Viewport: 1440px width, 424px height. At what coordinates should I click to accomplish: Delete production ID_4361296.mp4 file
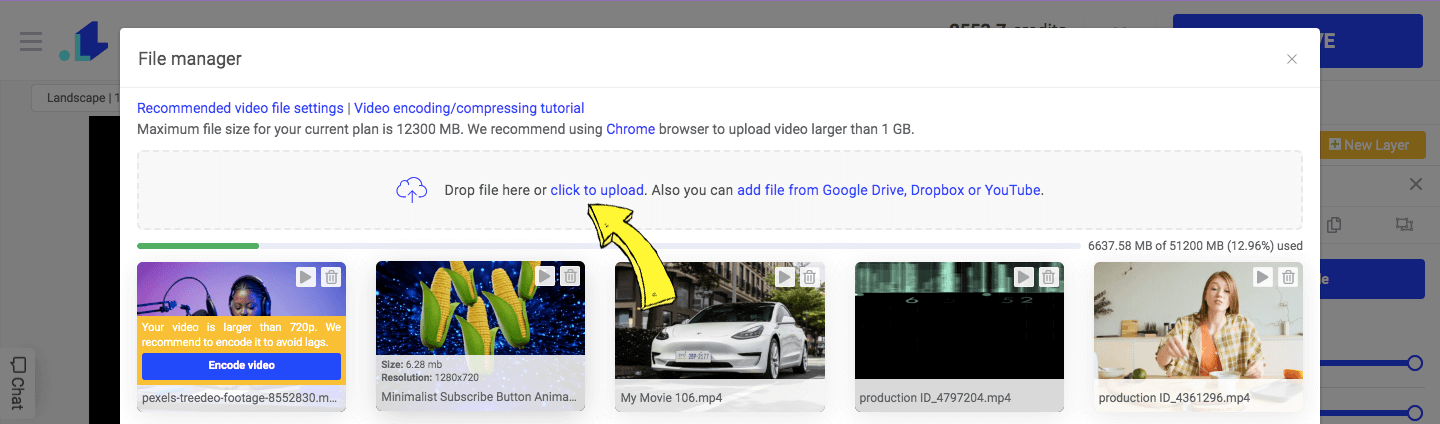click(x=1288, y=276)
